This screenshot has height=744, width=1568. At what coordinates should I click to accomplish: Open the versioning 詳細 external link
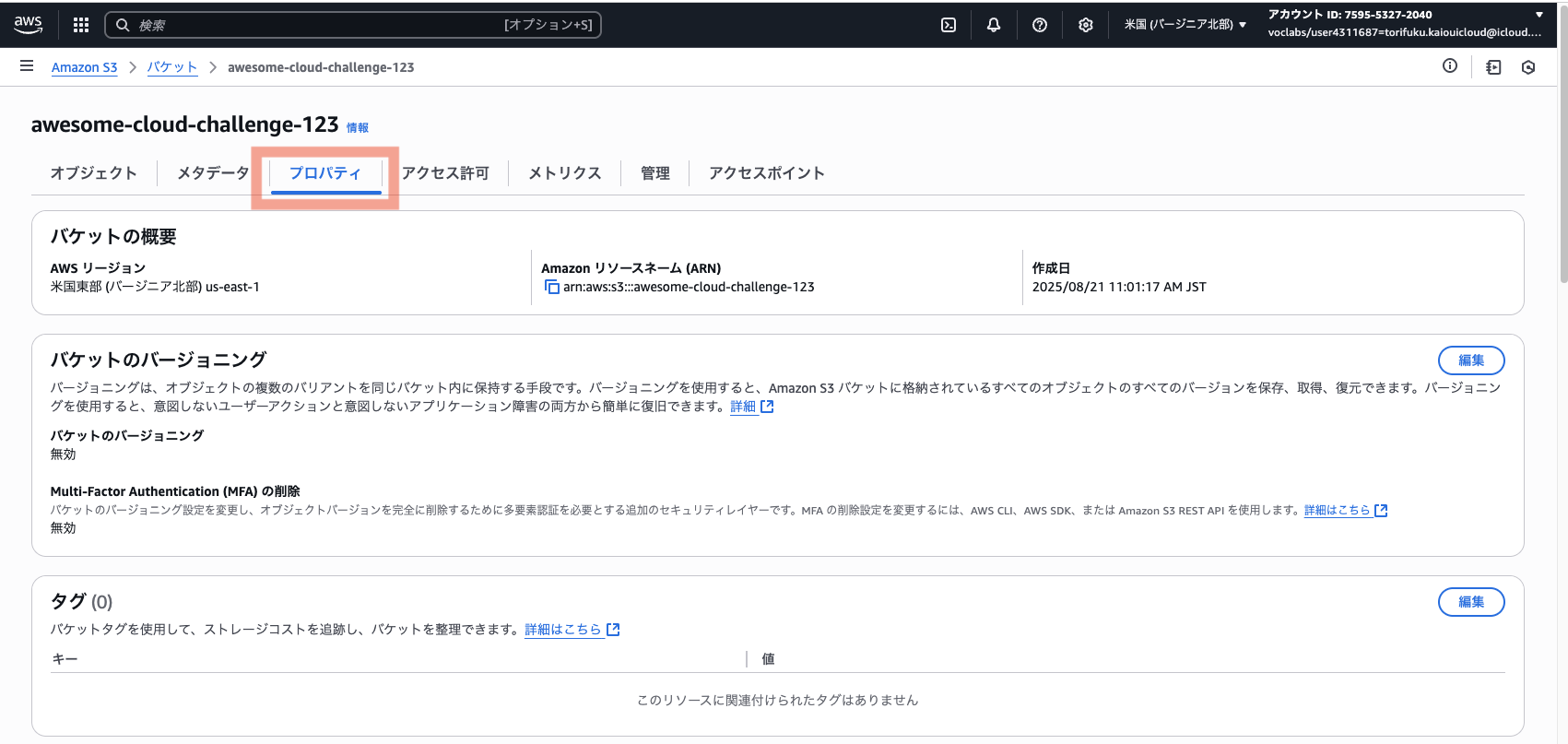752,407
